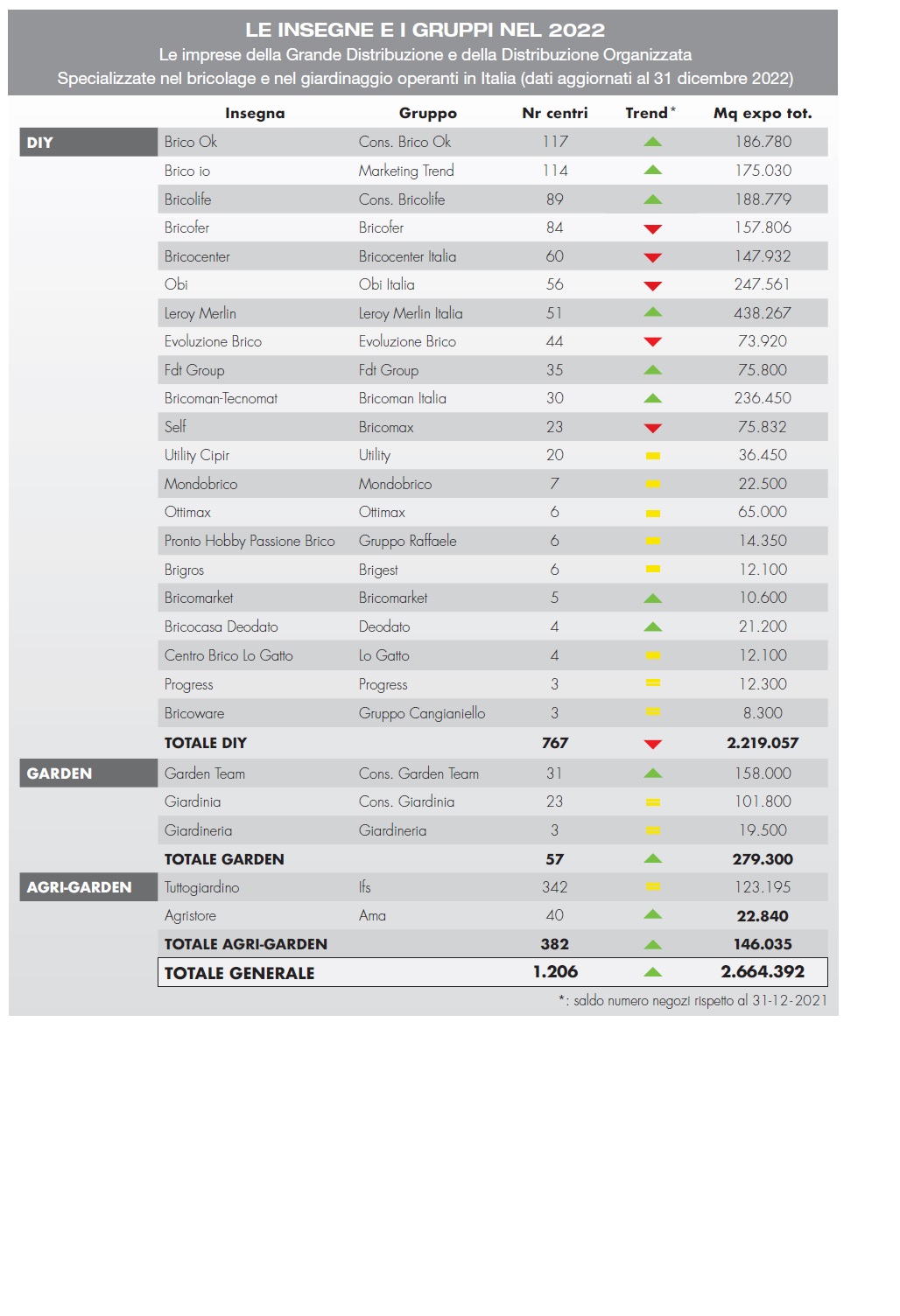
Task: Click the yellow trend dash for Utility Cipir
Action: [x=652, y=456]
